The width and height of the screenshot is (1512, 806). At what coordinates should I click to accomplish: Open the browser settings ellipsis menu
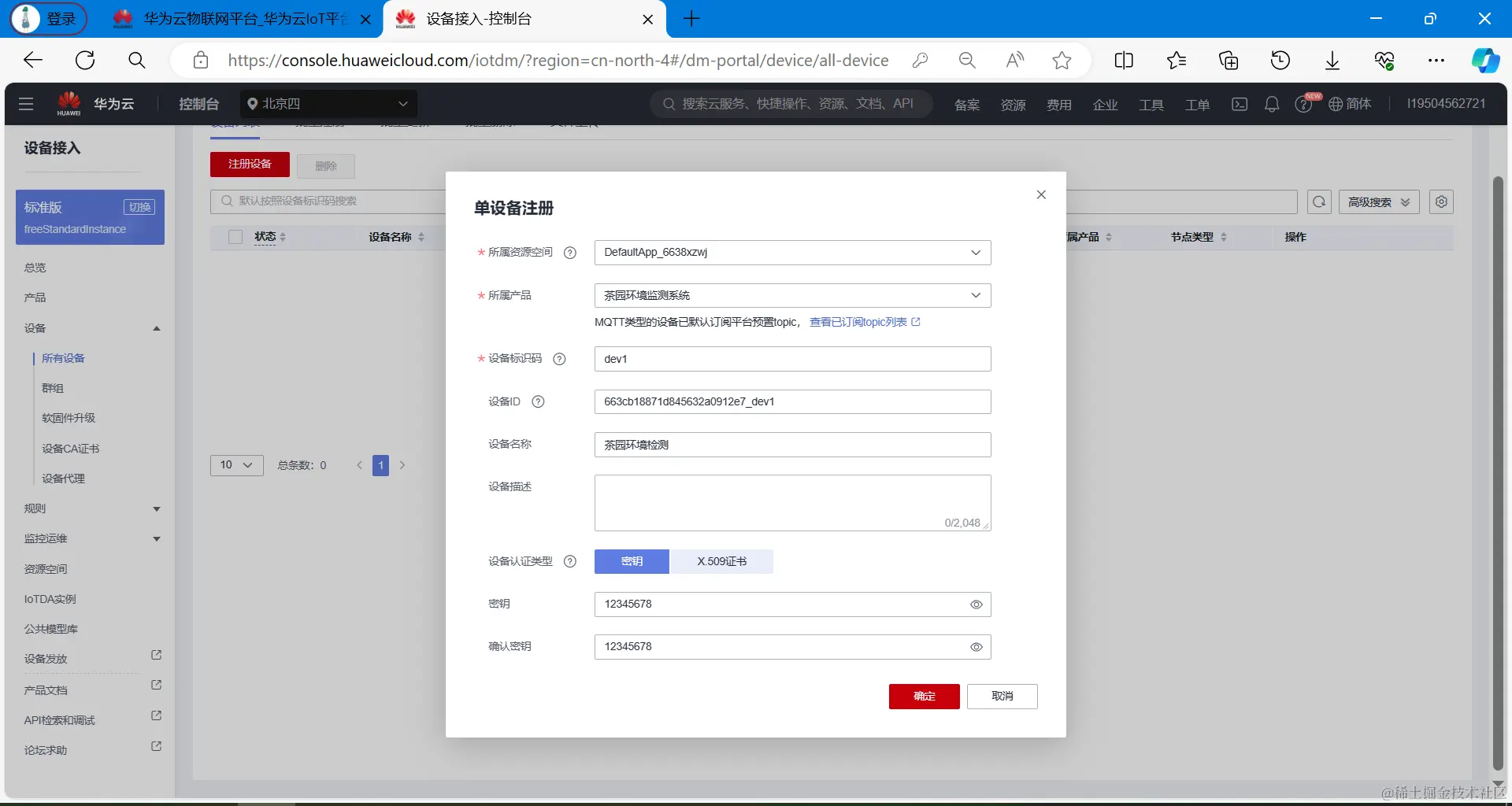[1436, 61]
